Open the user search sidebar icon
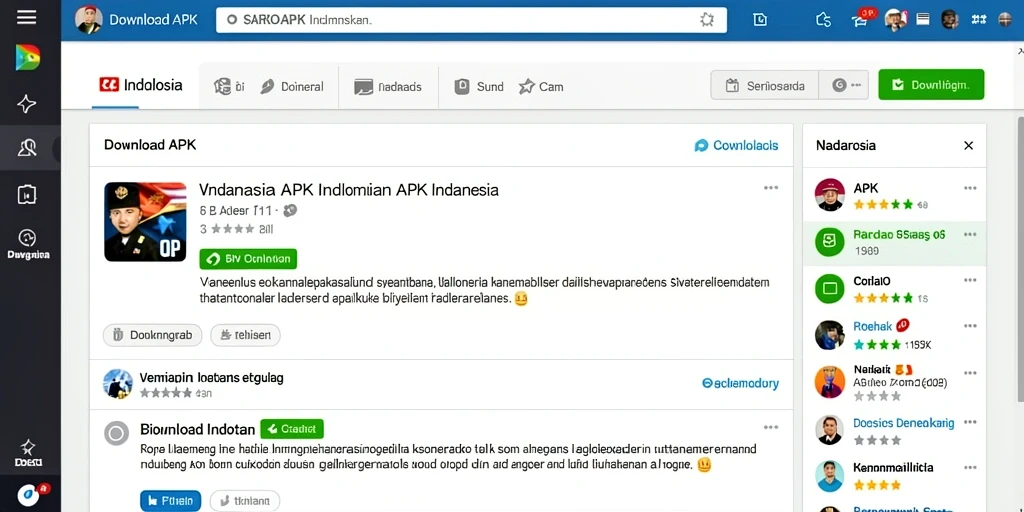Image resolution: width=1024 pixels, height=512 pixels. tap(27, 148)
